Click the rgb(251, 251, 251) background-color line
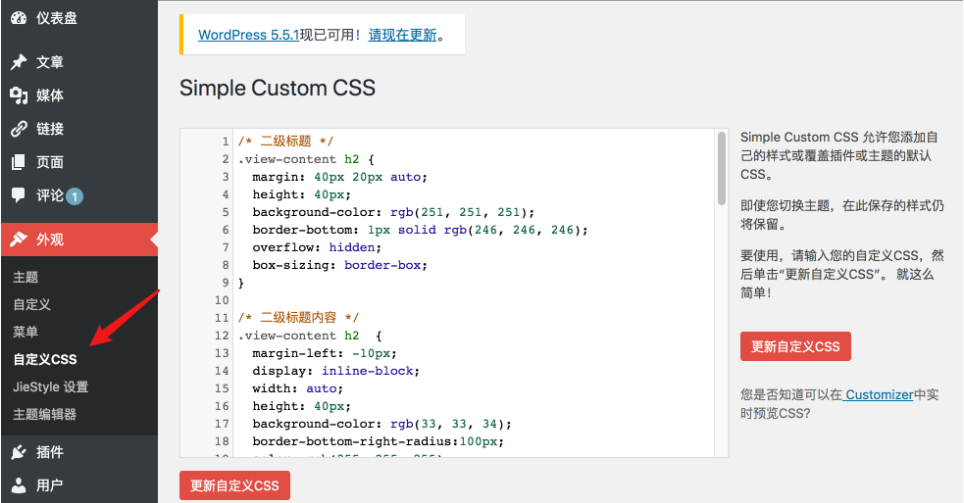964x503 pixels. (393, 212)
